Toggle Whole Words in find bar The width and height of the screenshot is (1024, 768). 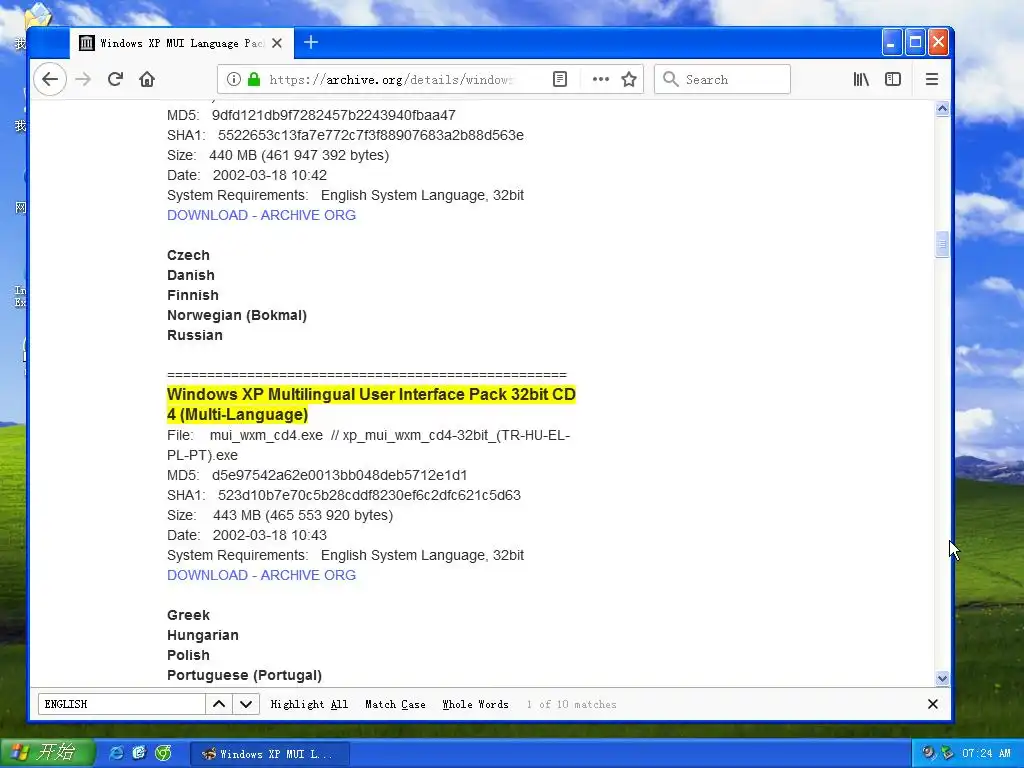[475, 704]
